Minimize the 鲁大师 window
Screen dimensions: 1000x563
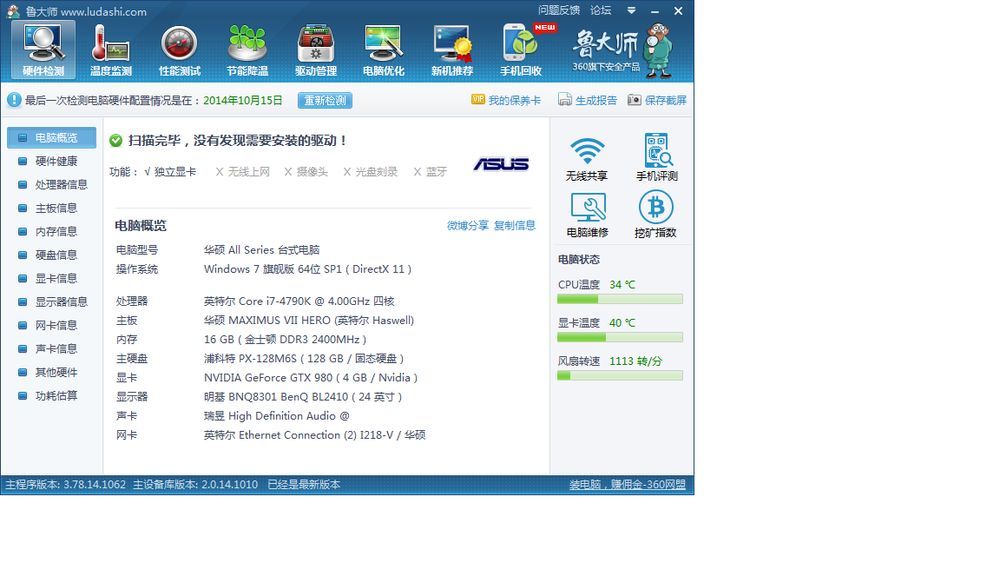[655, 11]
